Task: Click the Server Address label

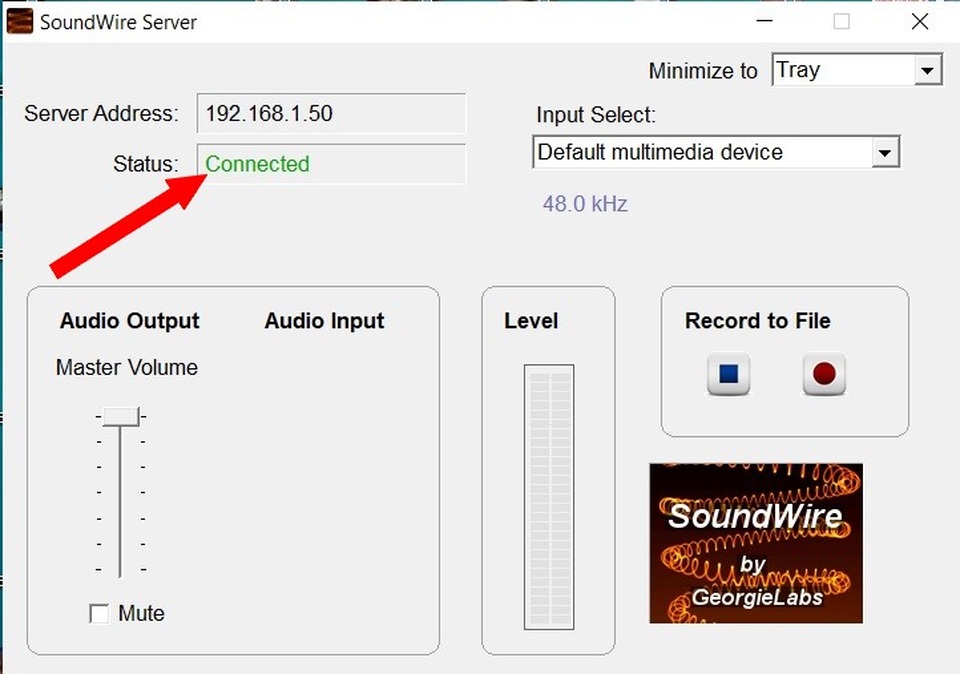Action: click(x=102, y=113)
